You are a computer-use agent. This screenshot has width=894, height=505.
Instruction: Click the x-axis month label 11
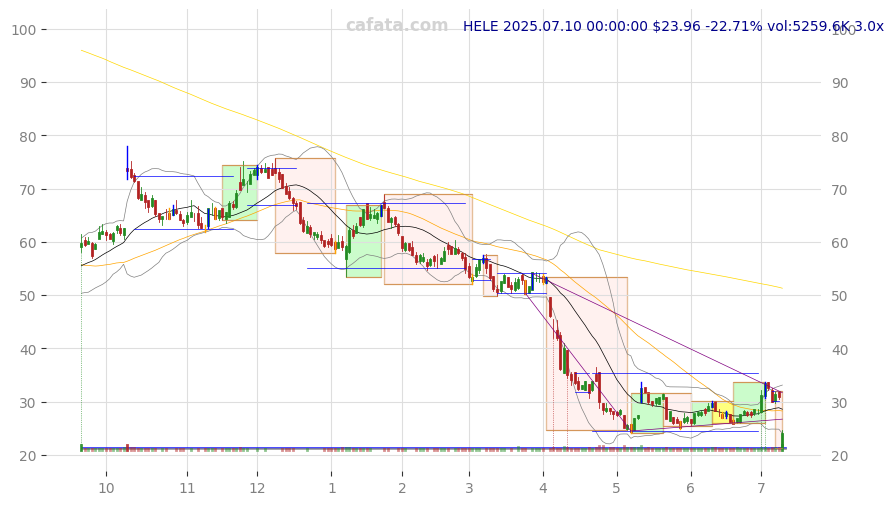pyautogui.click(x=187, y=488)
